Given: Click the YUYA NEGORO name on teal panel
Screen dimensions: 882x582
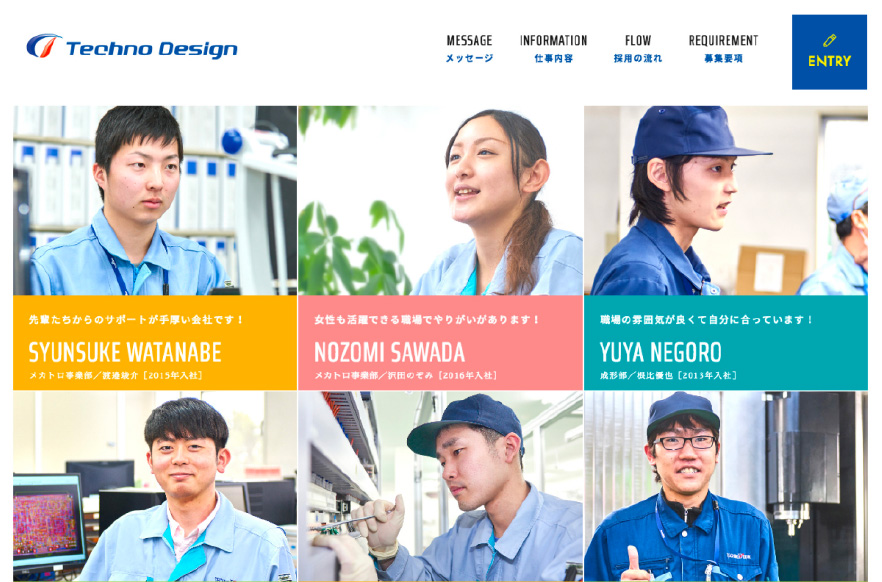Looking at the screenshot, I should pyautogui.click(x=660, y=353).
